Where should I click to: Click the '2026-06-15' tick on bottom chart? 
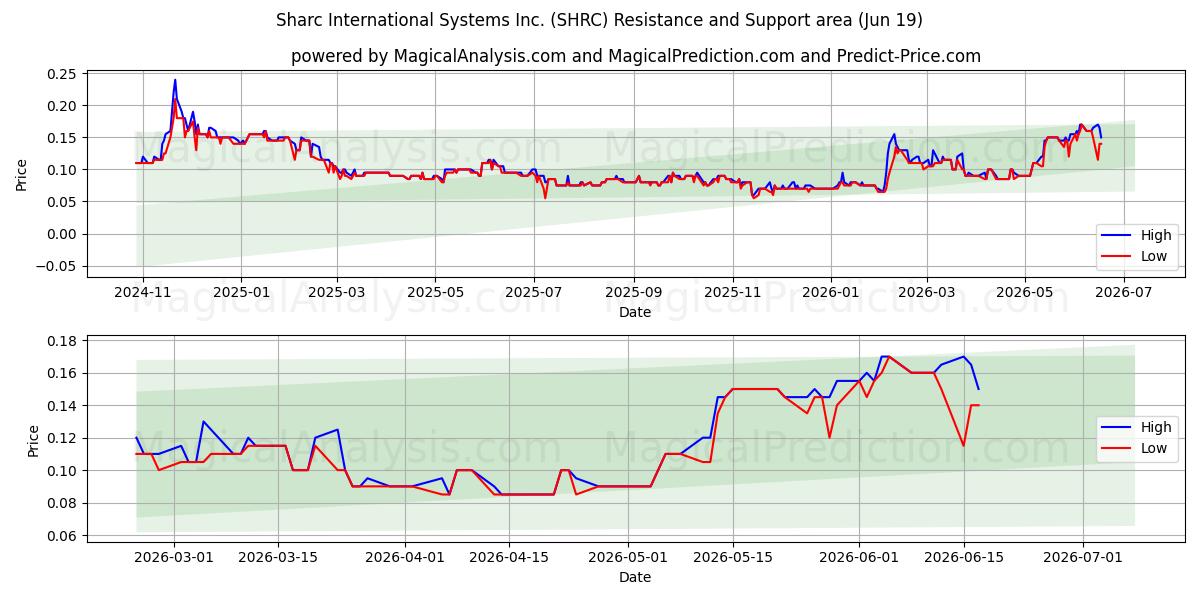click(963, 558)
